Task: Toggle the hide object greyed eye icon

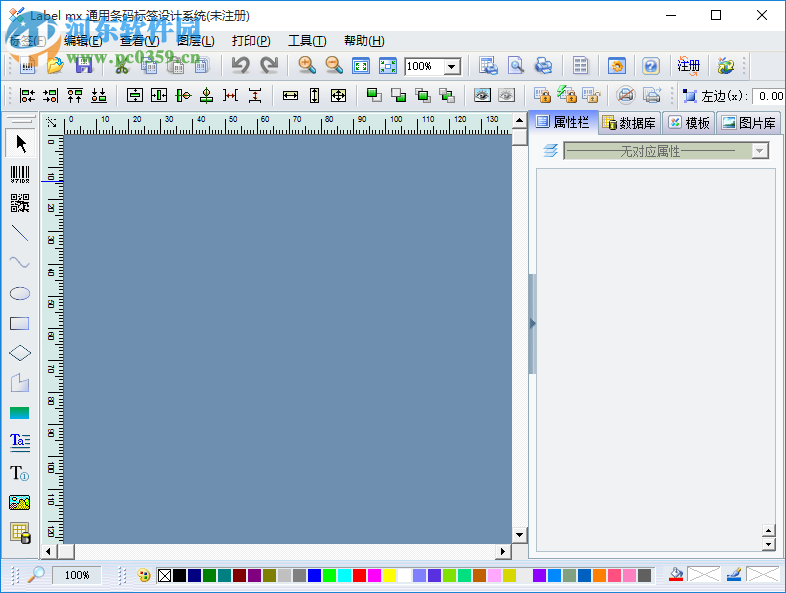Action: [506, 95]
